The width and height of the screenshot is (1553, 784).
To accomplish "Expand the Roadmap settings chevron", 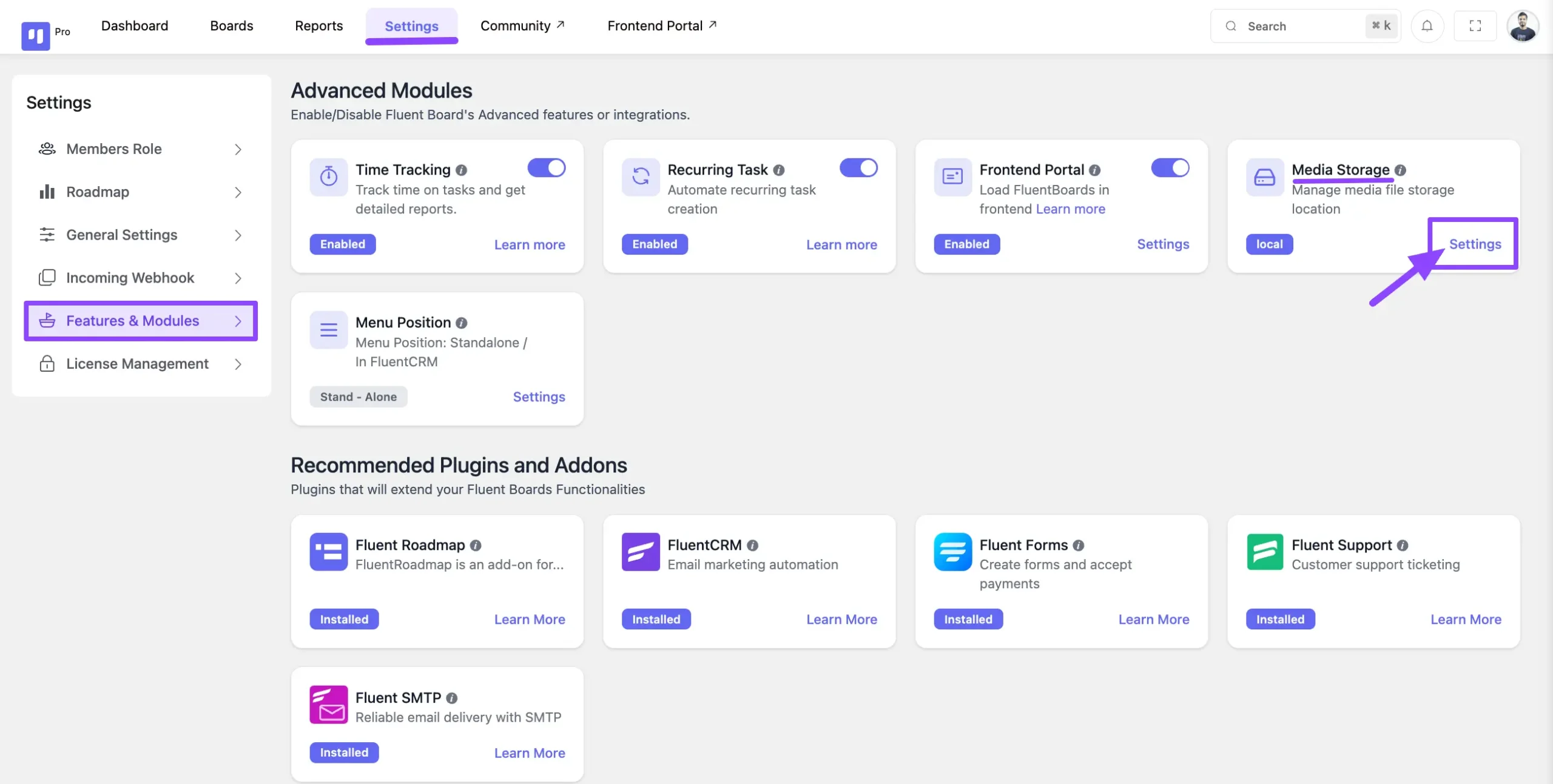I will coord(238,192).
